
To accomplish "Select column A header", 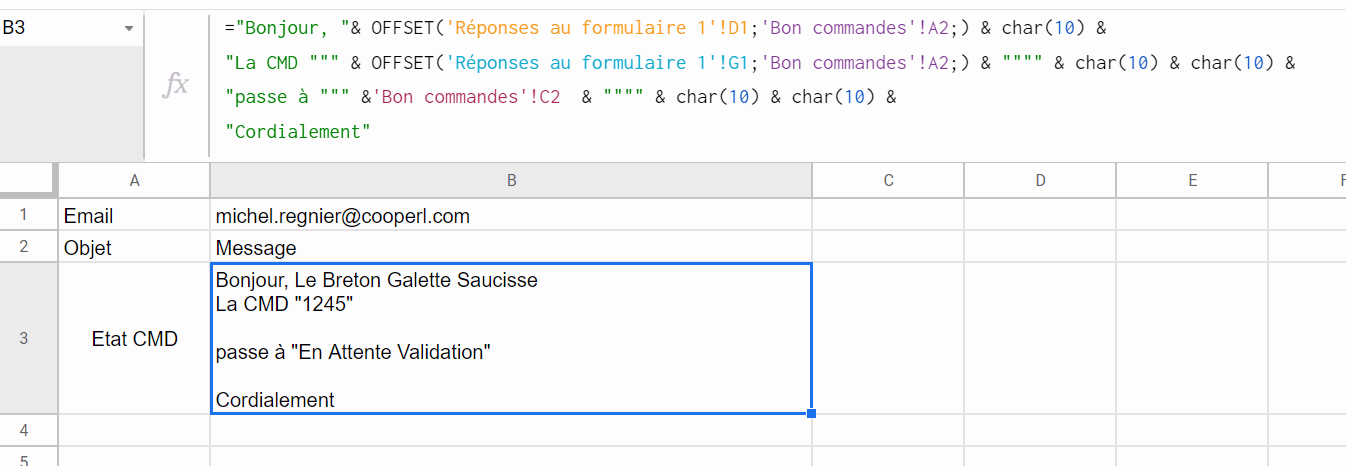I will (134, 180).
